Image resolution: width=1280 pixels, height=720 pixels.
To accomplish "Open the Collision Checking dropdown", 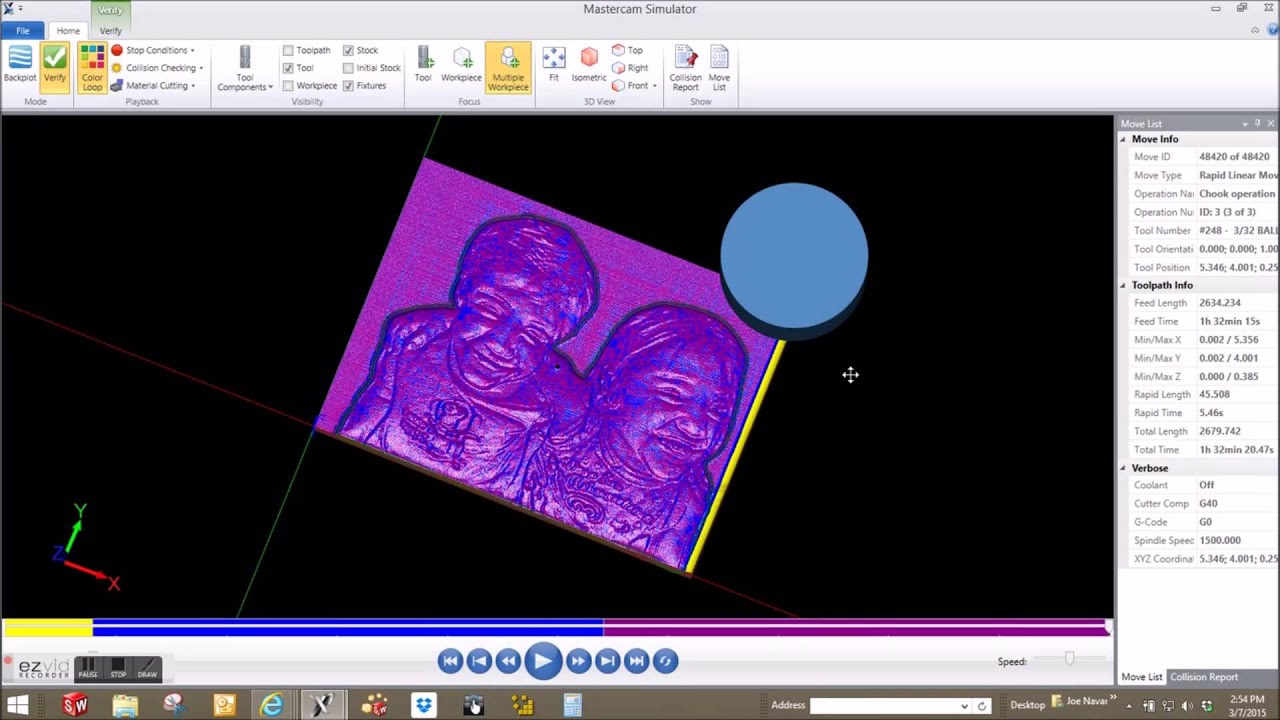I will click(x=158, y=68).
